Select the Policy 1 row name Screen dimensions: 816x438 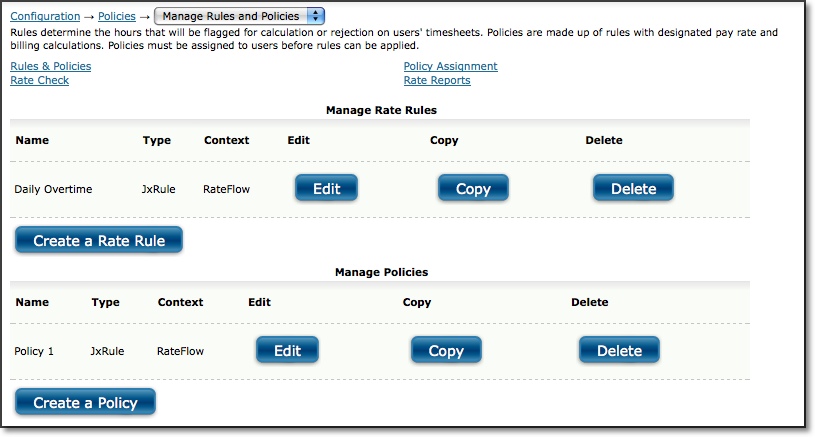click(34, 351)
